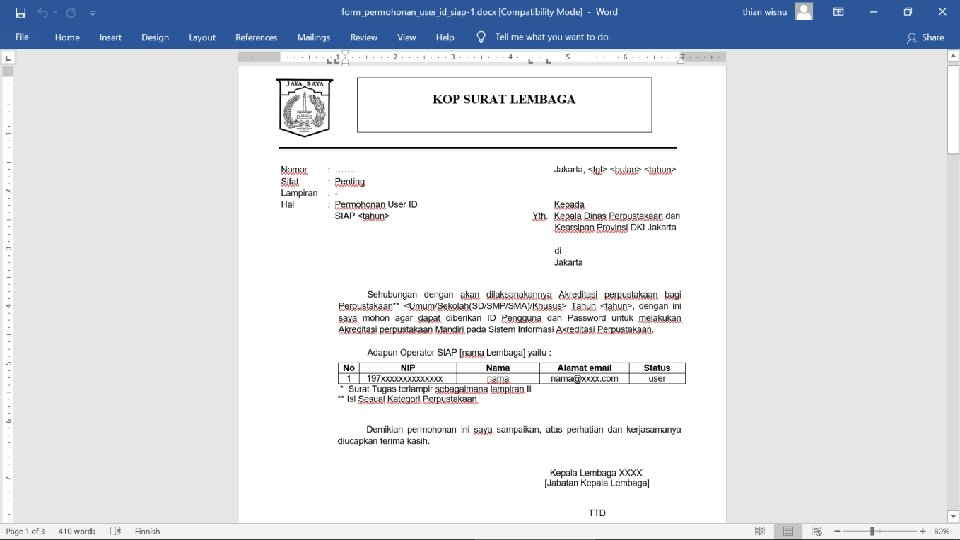
Task: Open the undo history dropdown arrow
Action: [x=55, y=12]
